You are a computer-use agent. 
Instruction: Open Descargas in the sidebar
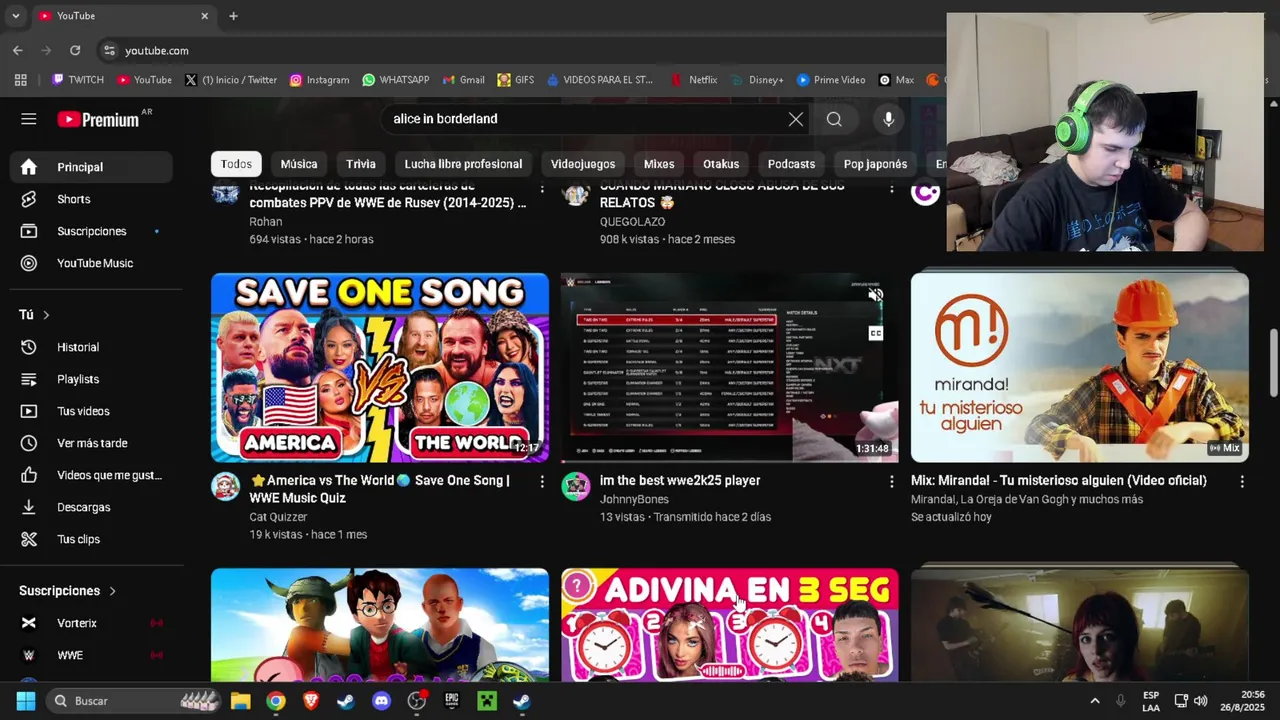point(91,507)
